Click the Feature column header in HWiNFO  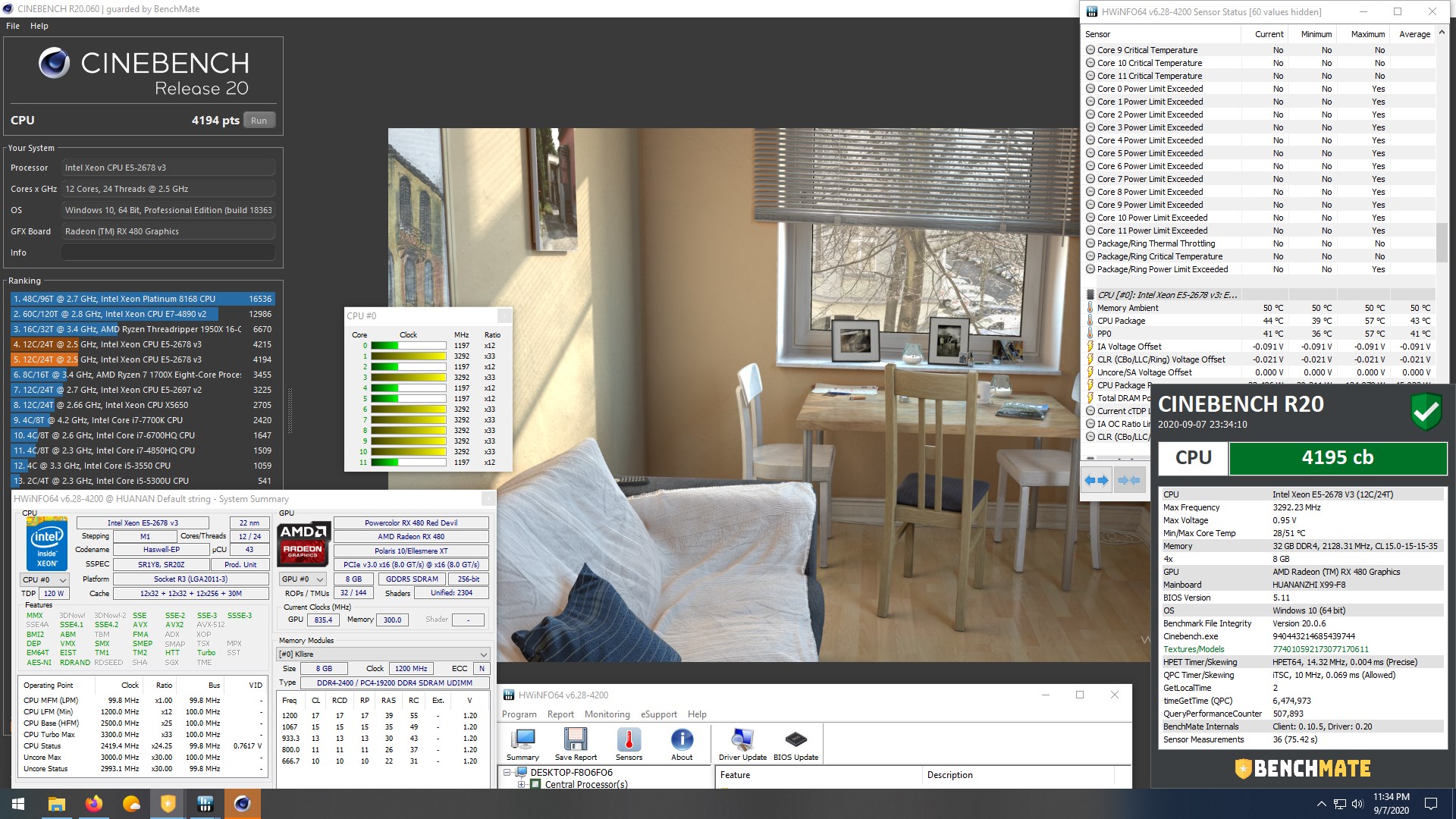tap(818, 775)
